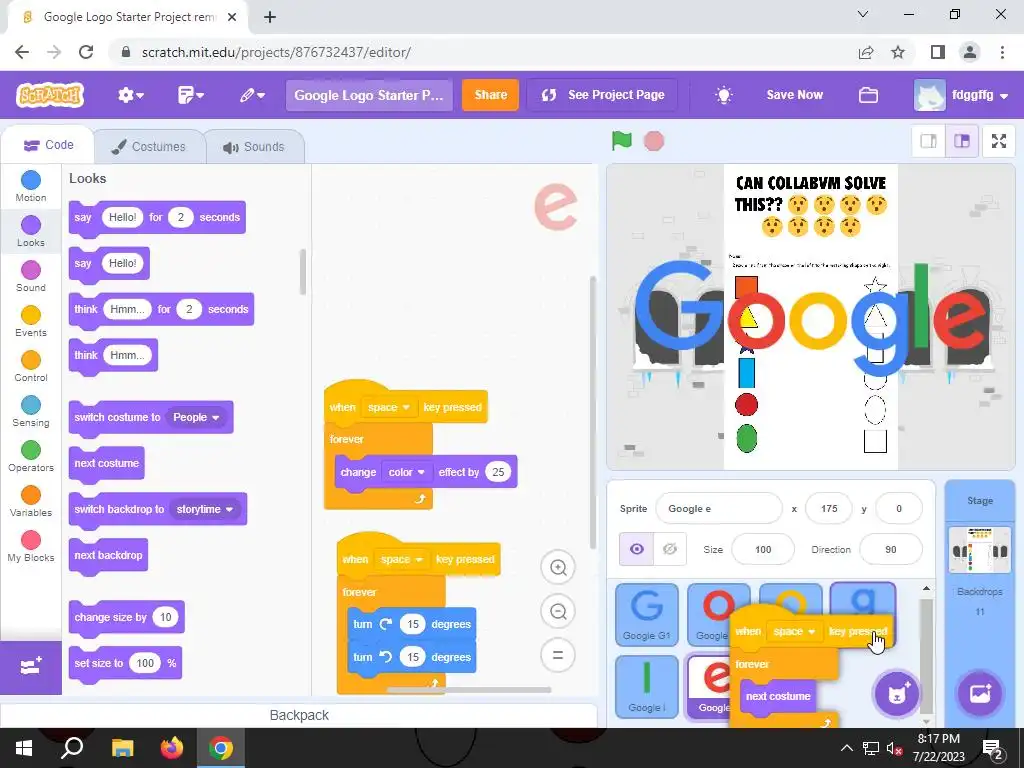Click the sprite Direction field
This screenshot has width=1024, height=768.
click(891, 549)
